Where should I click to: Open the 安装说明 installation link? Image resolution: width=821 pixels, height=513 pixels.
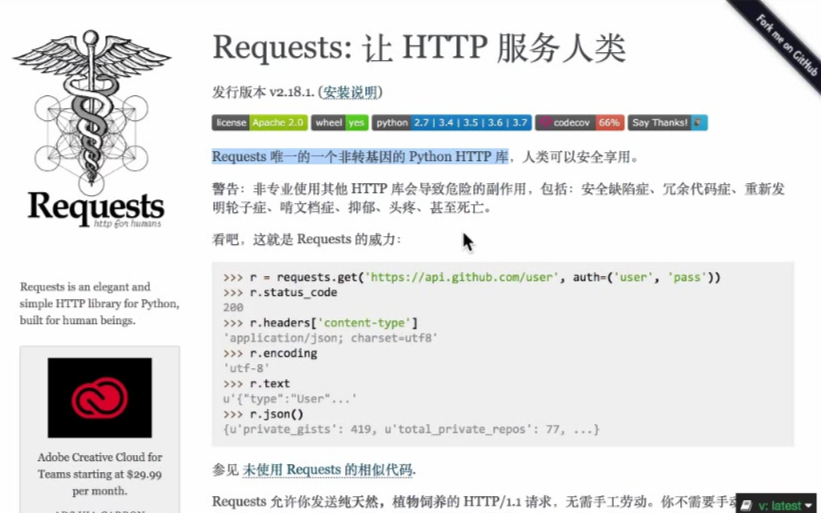(350, 92)
